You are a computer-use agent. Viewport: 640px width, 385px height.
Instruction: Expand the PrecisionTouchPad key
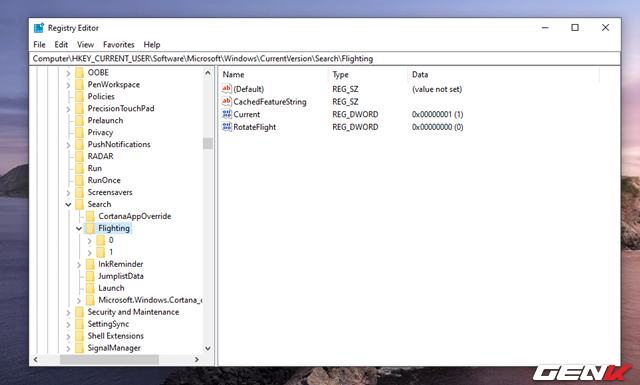pyautogui.click(x=68, y=109)
